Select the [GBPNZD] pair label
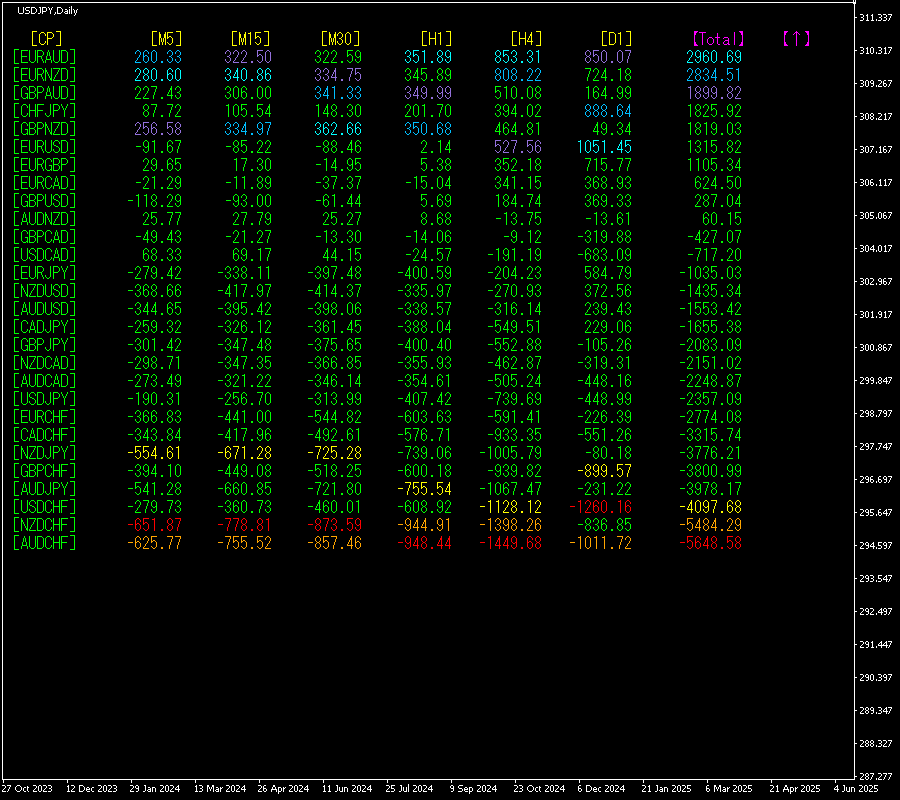 pos(45,129)
